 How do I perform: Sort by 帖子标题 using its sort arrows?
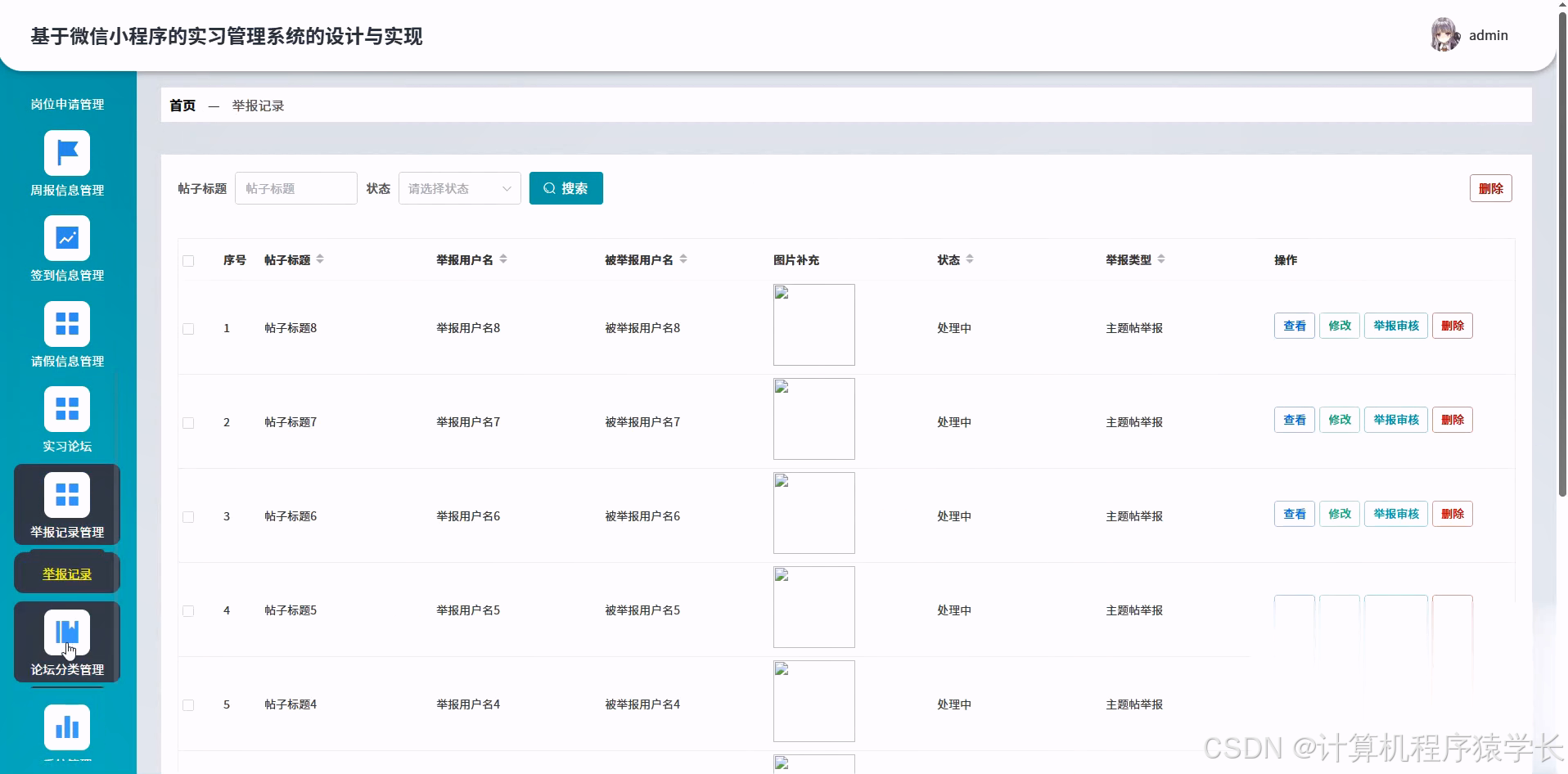pyautogui.click(x=319, y=259)
